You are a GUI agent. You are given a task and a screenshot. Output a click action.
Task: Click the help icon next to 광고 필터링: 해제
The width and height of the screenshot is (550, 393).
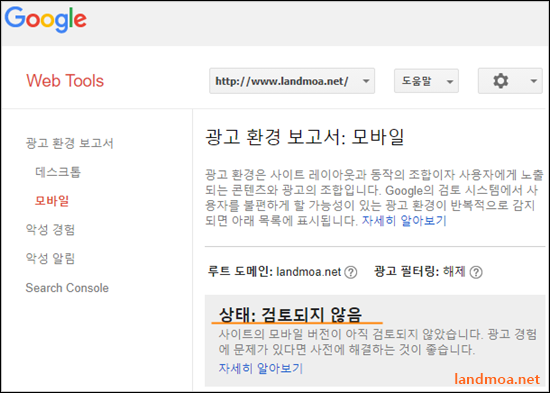[476, 272]
